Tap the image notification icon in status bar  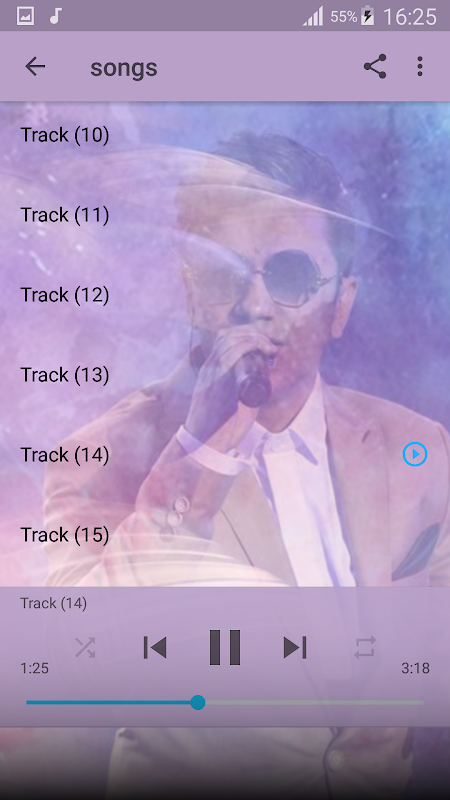click(25, 16)
